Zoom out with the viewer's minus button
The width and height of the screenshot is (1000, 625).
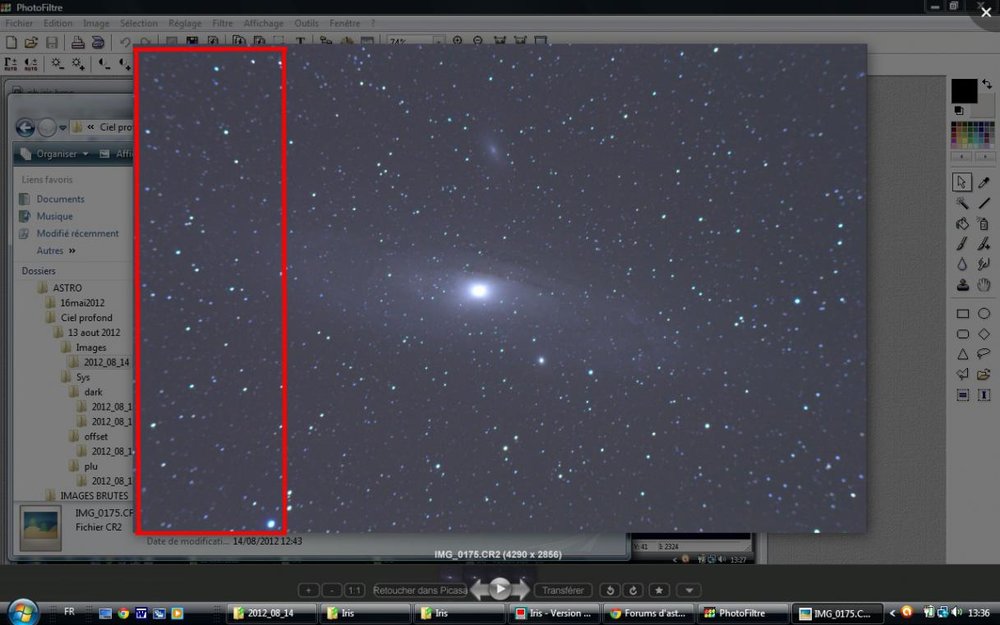point(332,591)
